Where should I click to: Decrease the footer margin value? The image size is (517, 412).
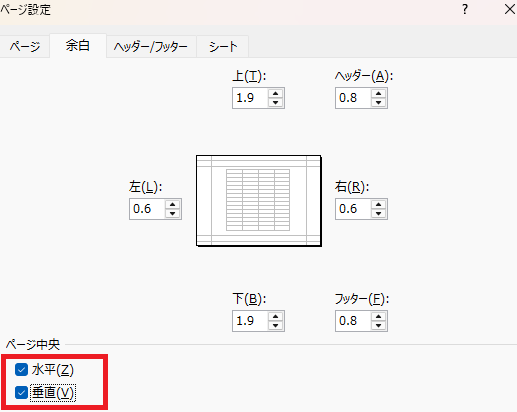[x=378, y=325]
